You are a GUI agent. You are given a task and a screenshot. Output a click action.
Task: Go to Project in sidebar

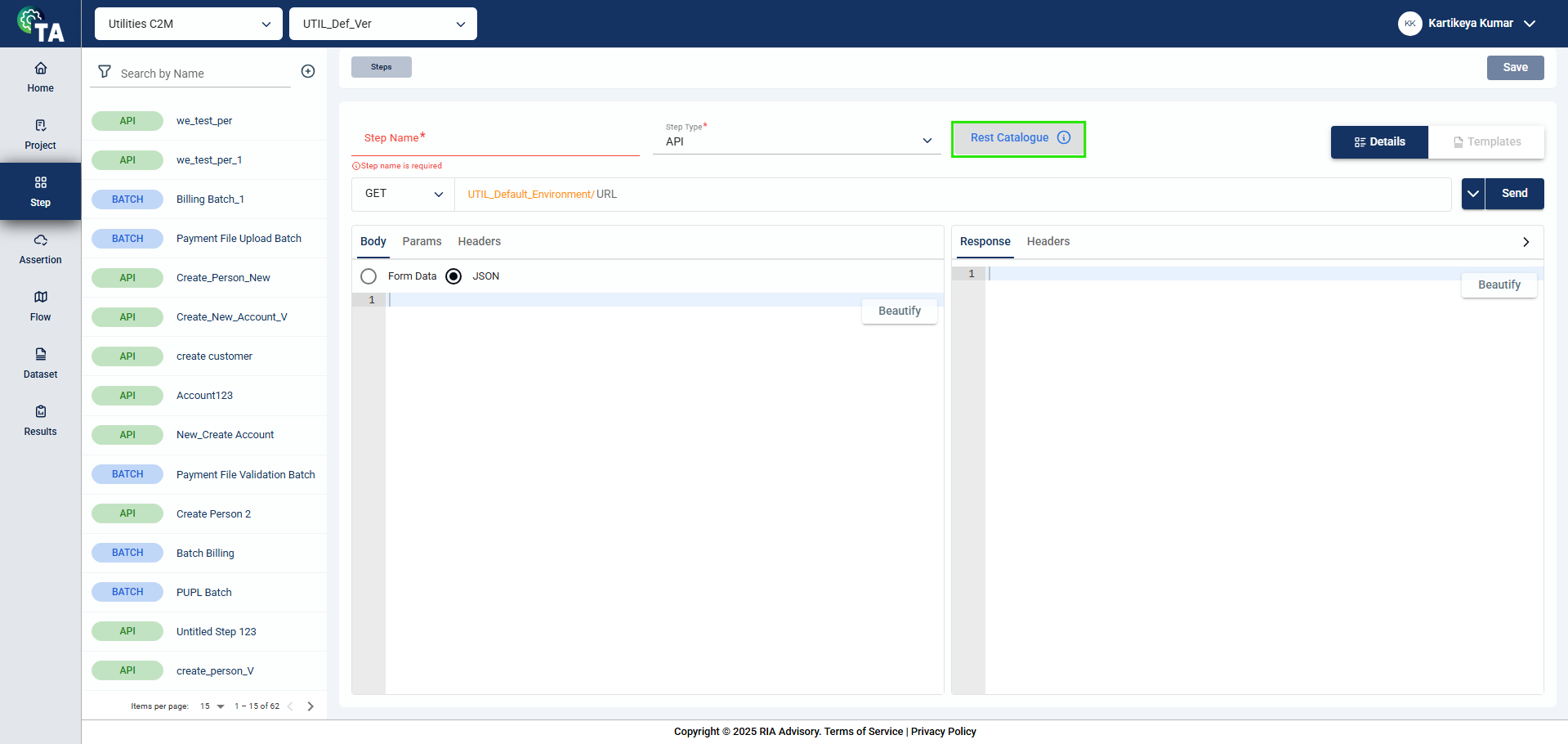pyautogui.click(x=40, y=134)
